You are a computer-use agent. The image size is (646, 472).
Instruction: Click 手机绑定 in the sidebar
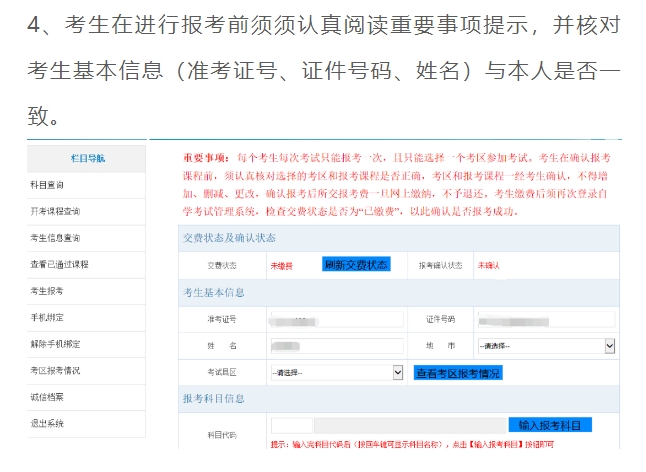(48, 317)
